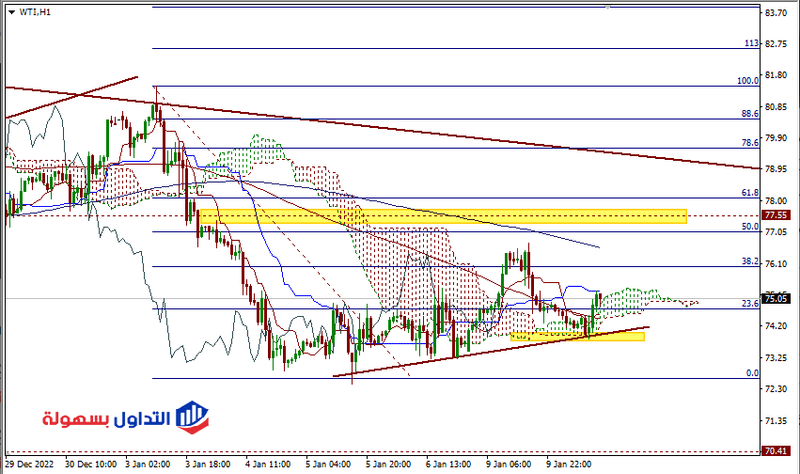Click the 70.41 price tag on axis

776,451
